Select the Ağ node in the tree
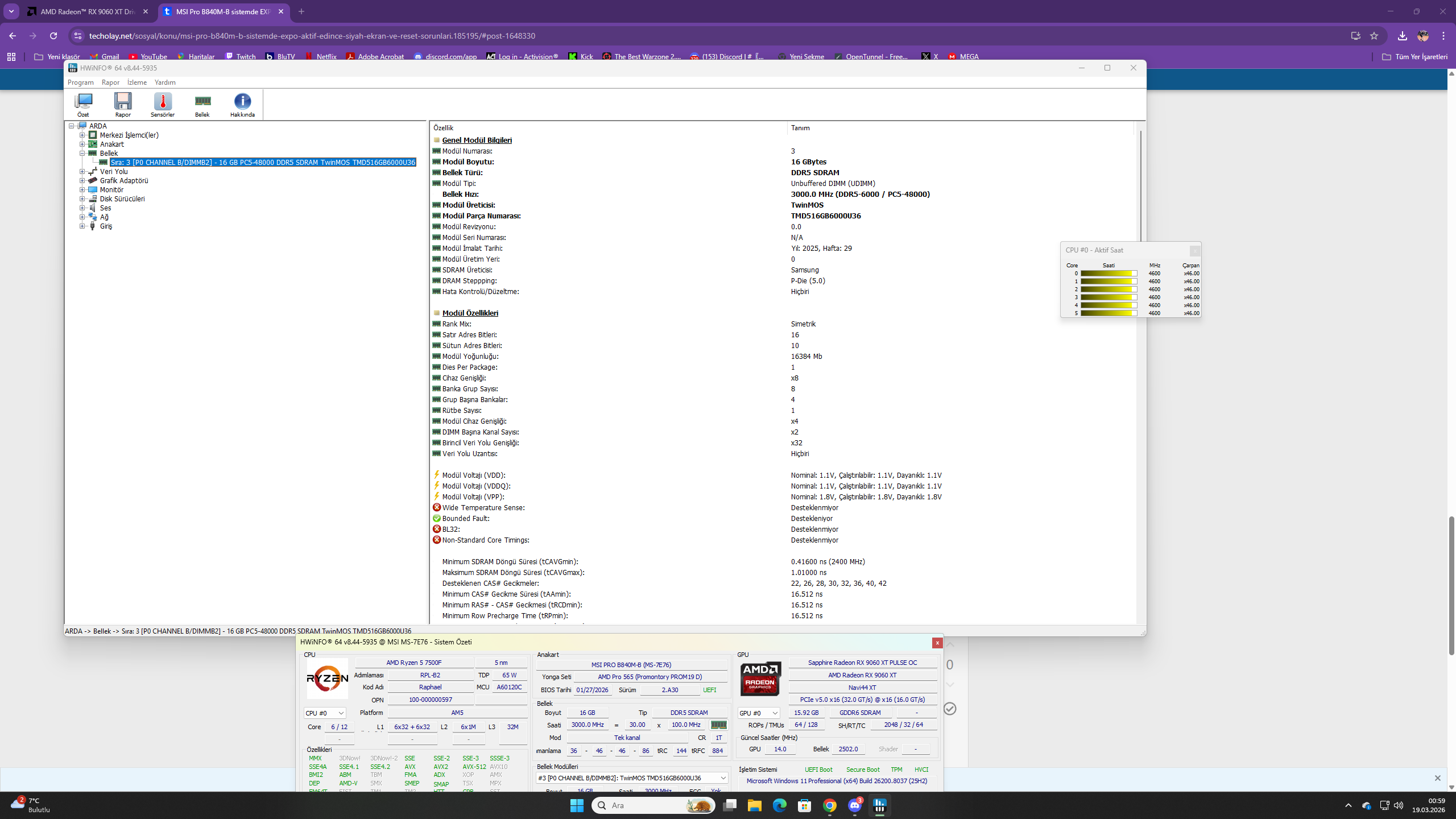Image resolution: width=1456 pixels, height=819 pixels. click(x=104, y=217)
